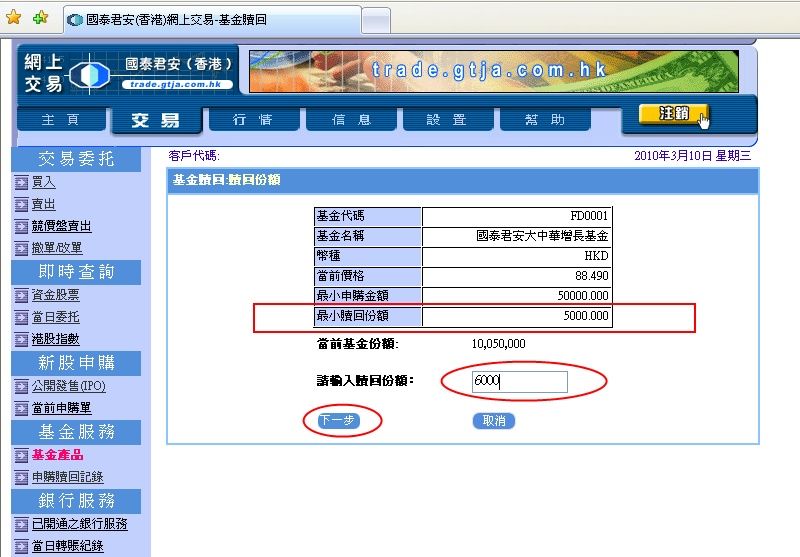The height and width of the screenshot is (557, 800).
Task: Click the arrow icon beside 撤單/改單
Action: 21,249
